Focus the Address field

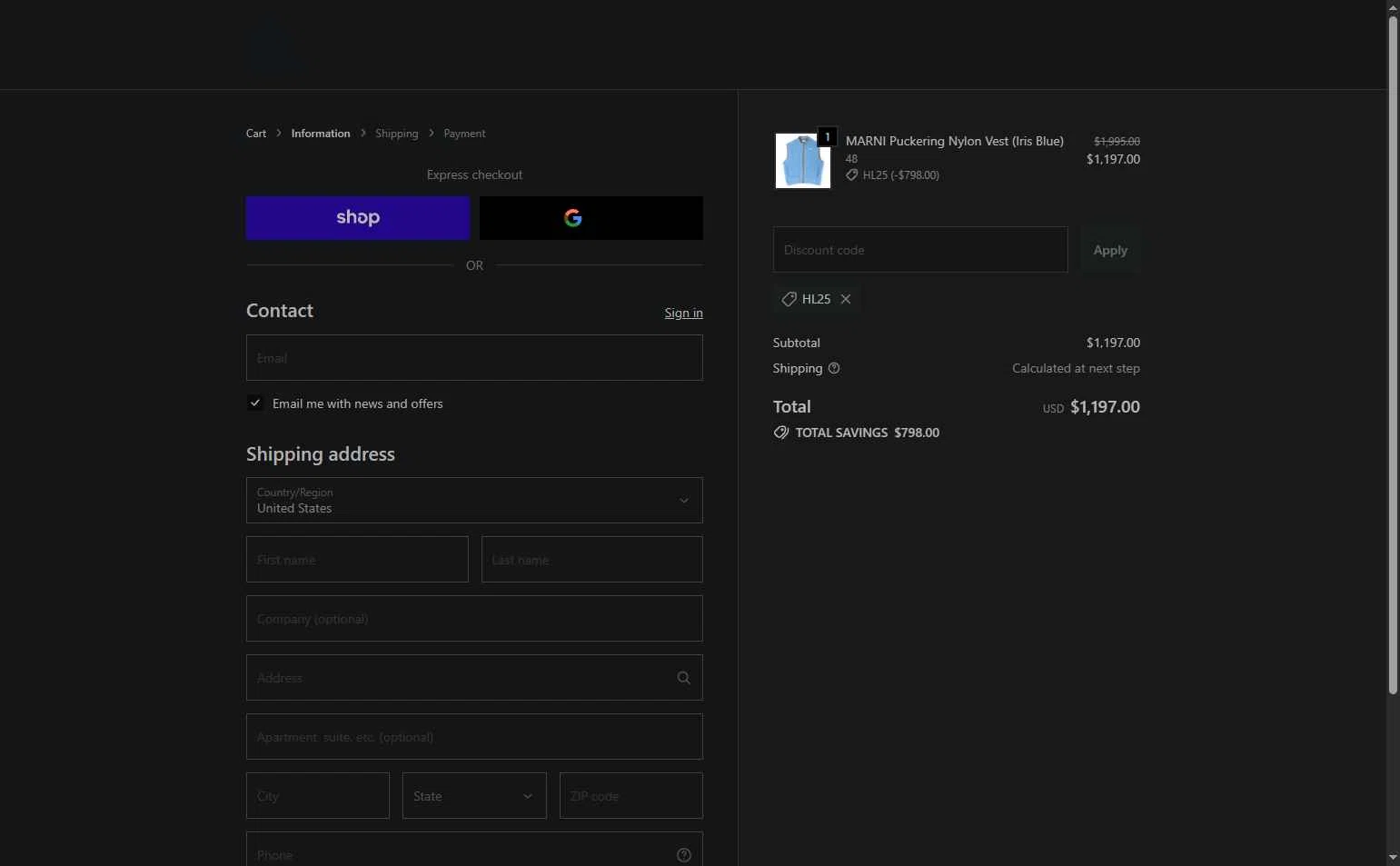point(474,678)
